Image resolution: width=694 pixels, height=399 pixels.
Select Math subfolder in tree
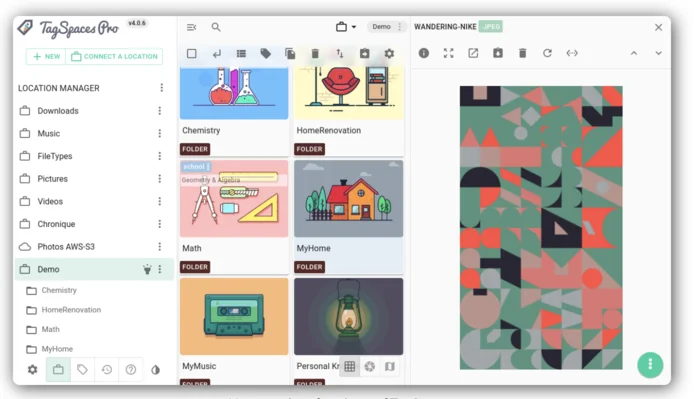50,329
